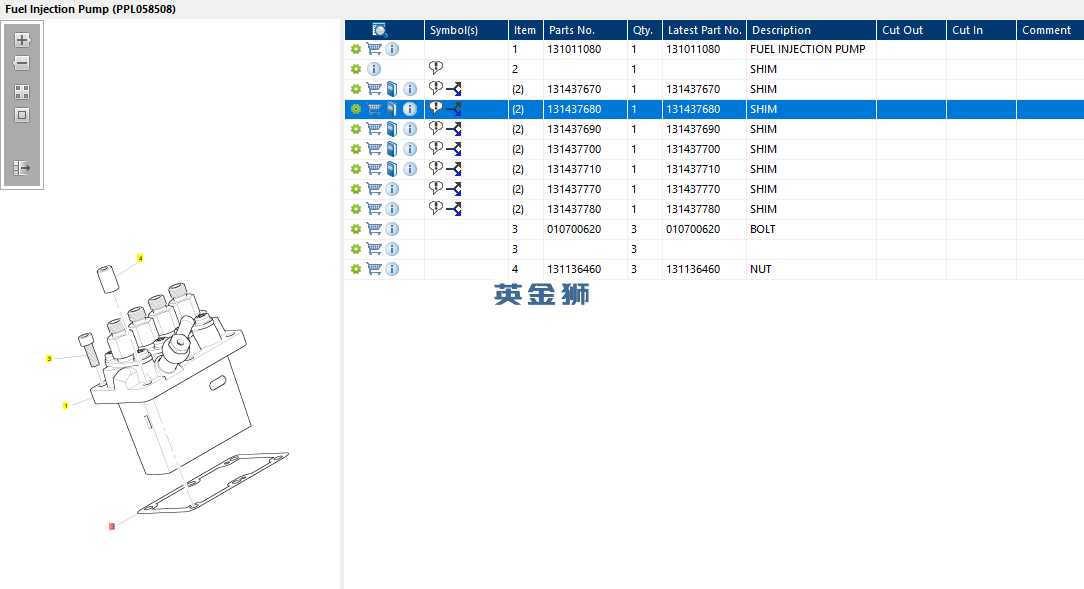
Task: Click green gear icon for BOLT row
Action: click(355, 229)
